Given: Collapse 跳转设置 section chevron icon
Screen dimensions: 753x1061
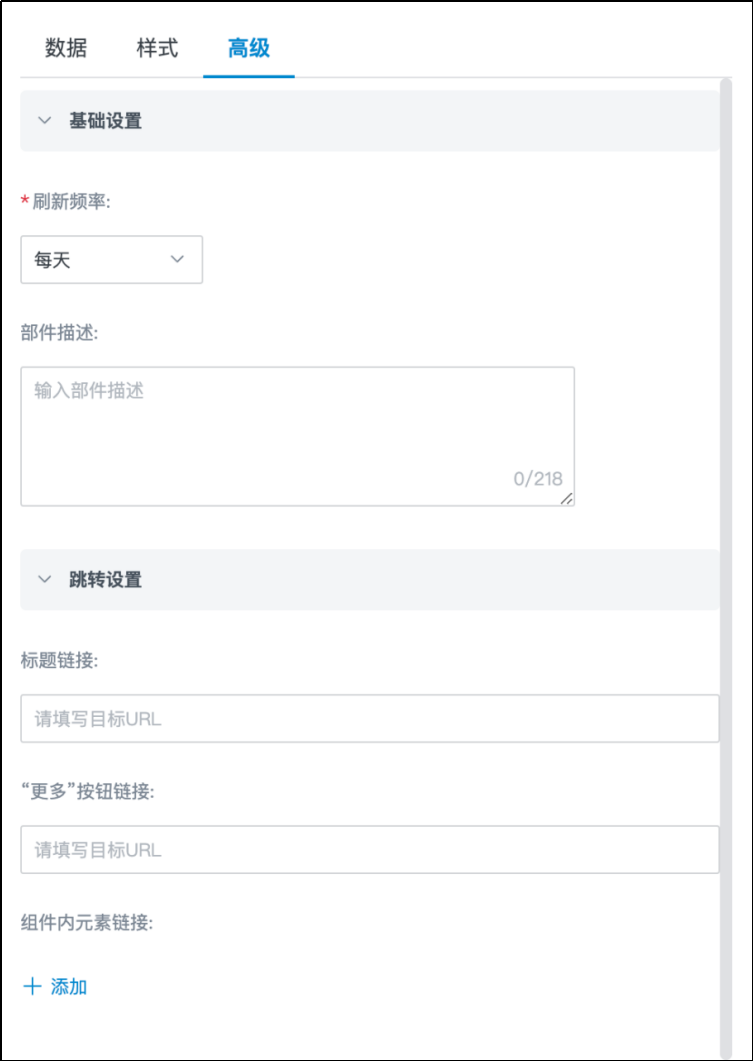Looking at the screenshot, I should click(44, 579).
